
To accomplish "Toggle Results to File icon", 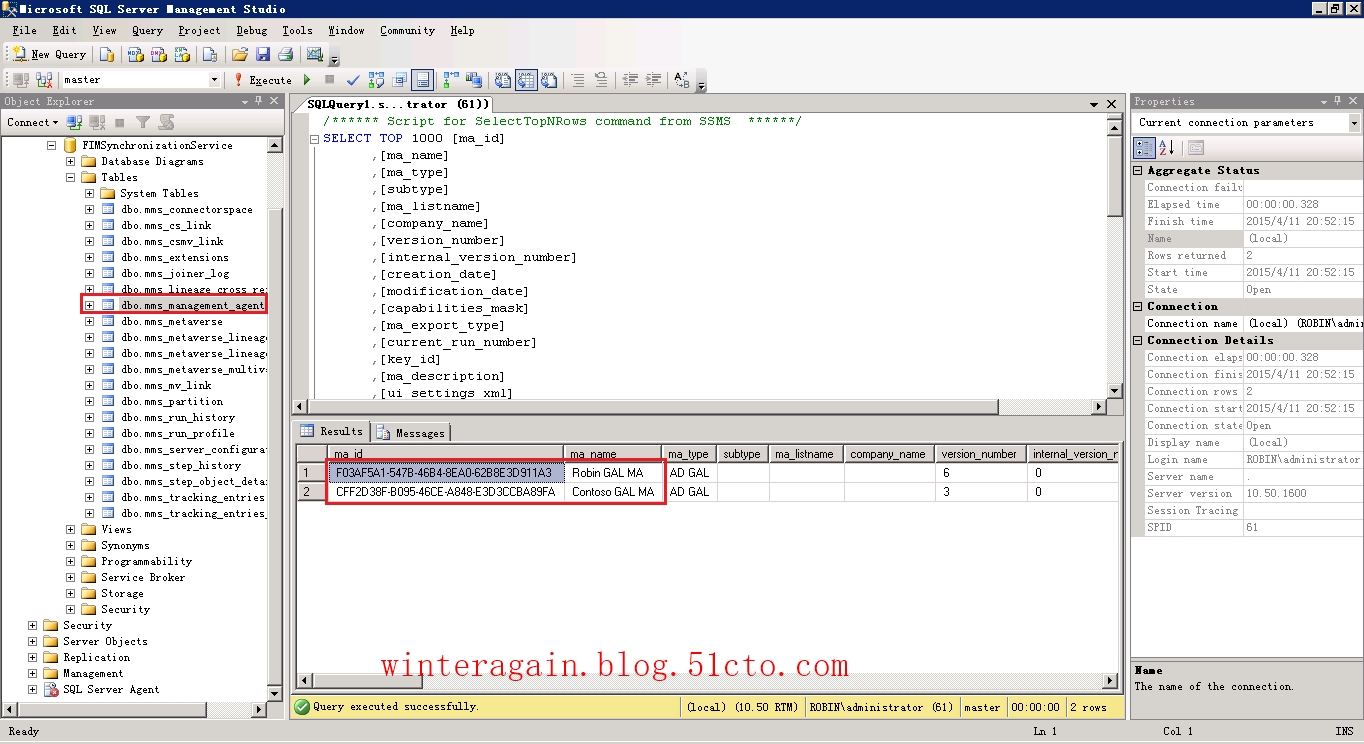I will pyautogui.click(x=549, y=79).
